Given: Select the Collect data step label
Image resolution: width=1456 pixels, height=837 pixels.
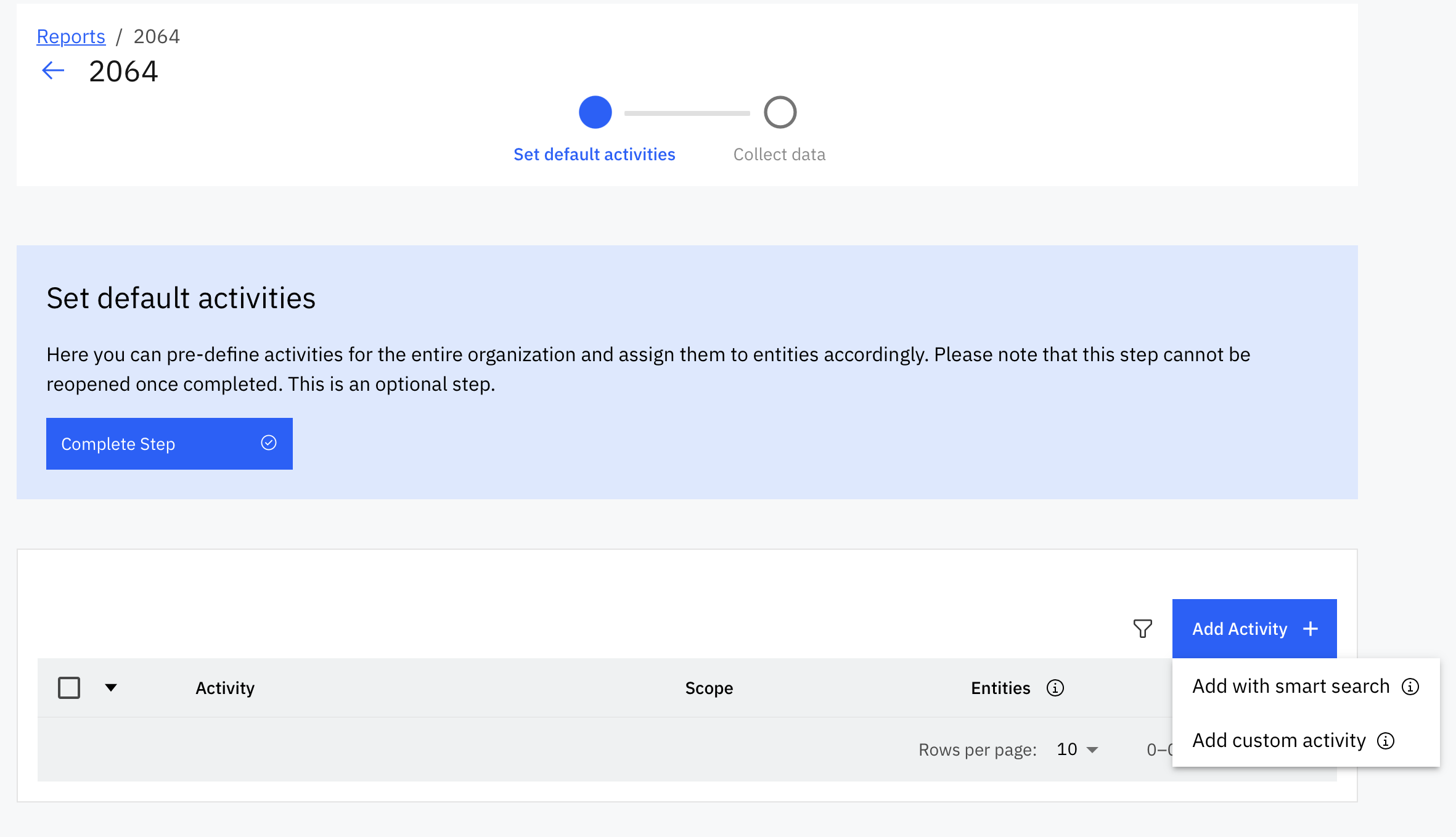Looking at the screenshot, I should 779,154.
